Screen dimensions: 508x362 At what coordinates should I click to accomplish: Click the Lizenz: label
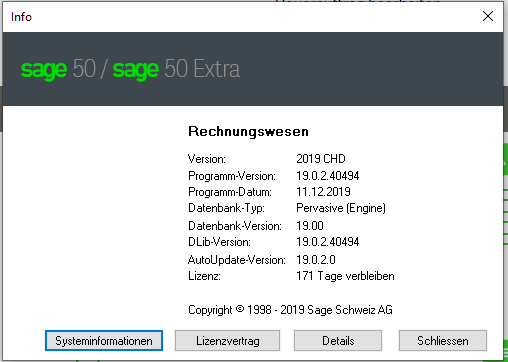click(x=204, y=276)
